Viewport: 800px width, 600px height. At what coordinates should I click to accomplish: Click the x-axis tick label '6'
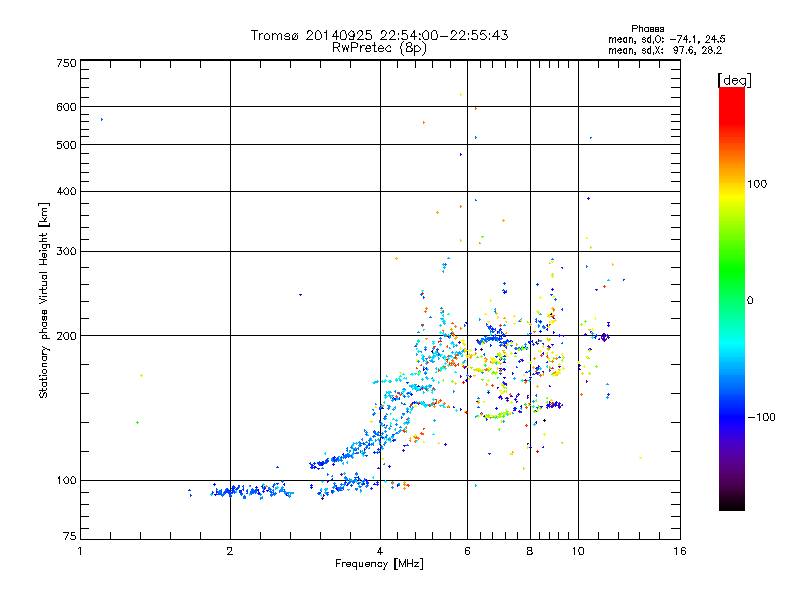coord(467,551)
